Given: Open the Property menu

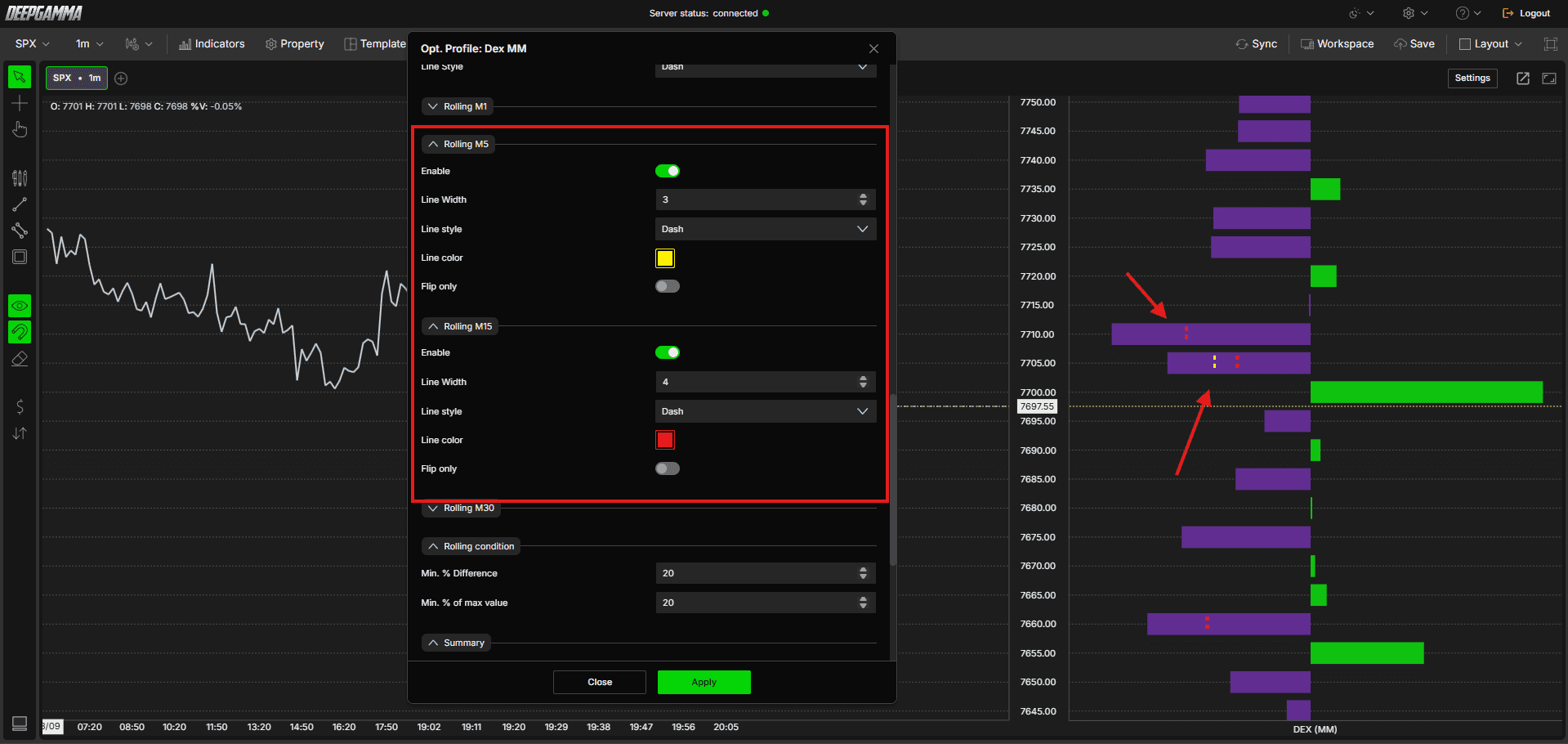Looking at the screenshot, I should tap(295, 44).
